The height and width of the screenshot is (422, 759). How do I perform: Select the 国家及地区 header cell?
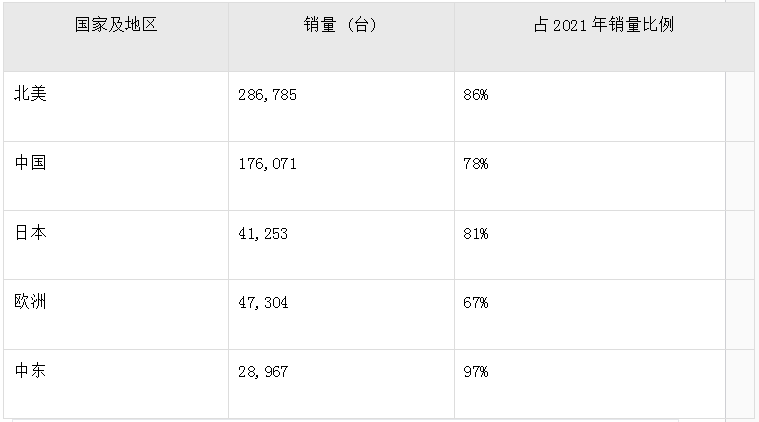[x=116, y=37]
